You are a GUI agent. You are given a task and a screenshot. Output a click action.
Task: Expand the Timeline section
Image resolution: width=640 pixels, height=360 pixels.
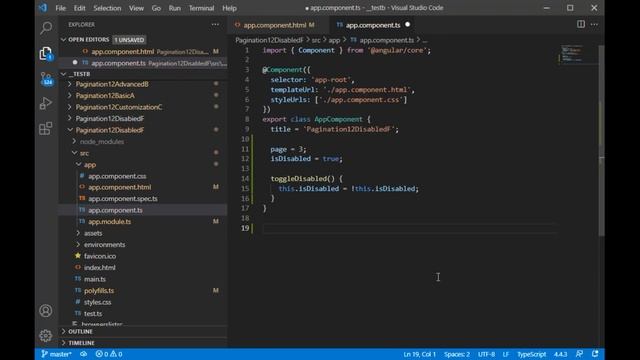click(81, 343)
